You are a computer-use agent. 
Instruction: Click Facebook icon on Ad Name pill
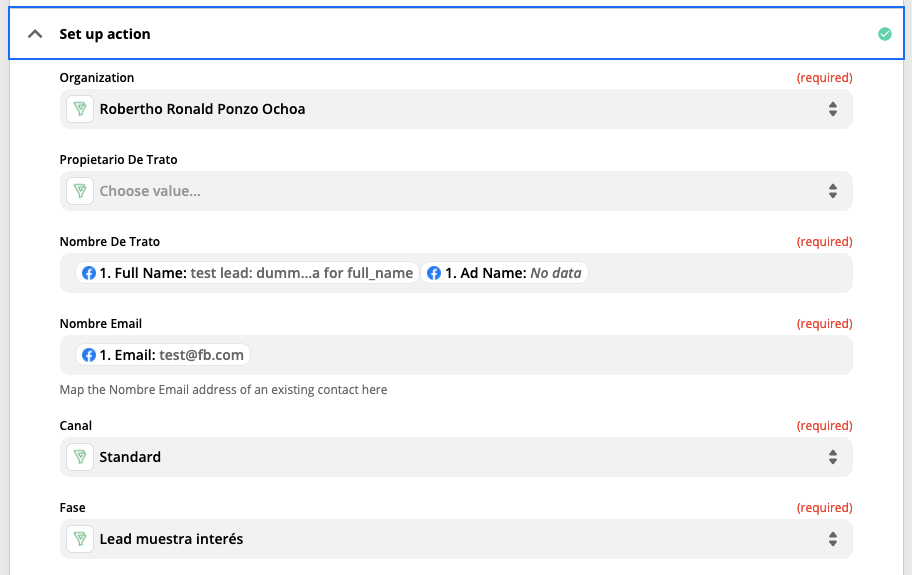pos(434,273)
